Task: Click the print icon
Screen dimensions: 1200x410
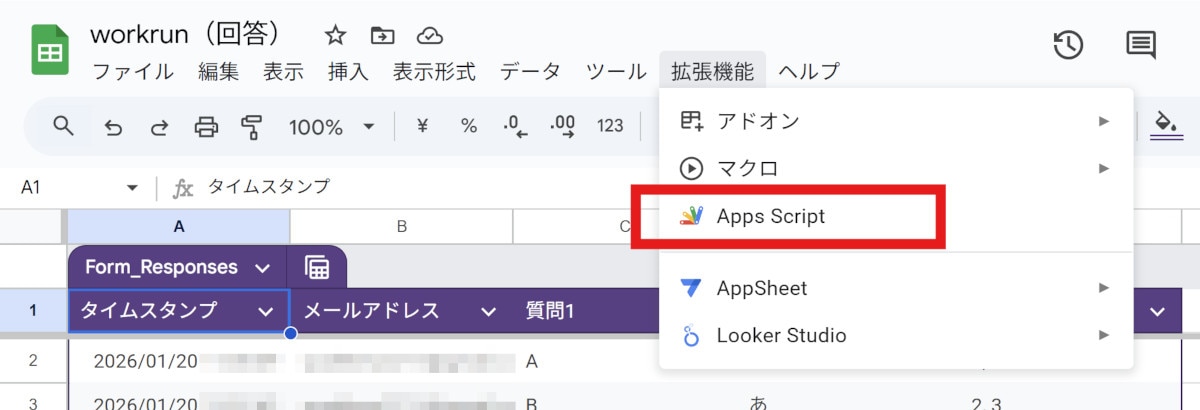Action: click(x=206, y=127)
